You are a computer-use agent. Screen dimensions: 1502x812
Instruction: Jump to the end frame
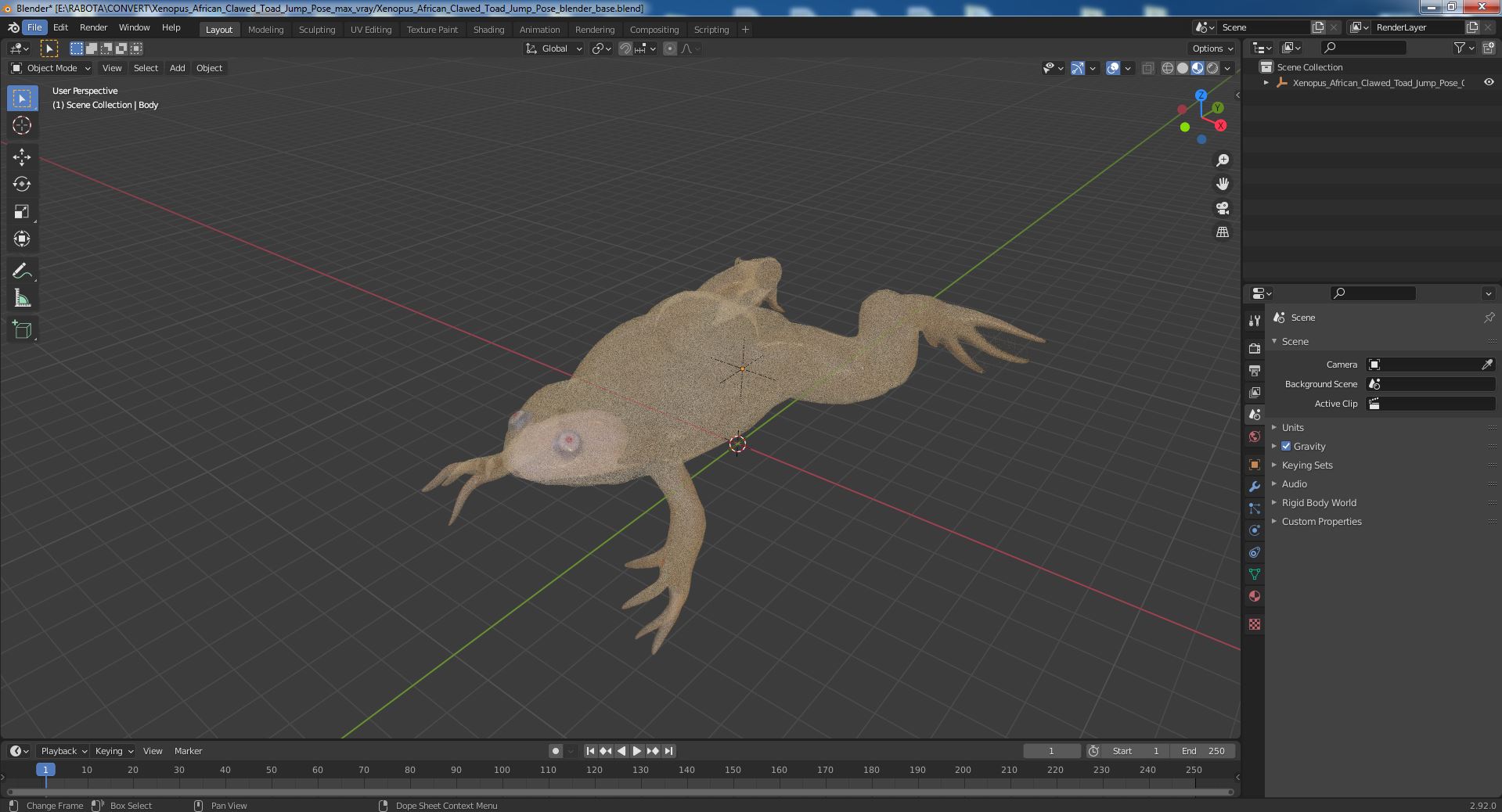tap(668, 751)
